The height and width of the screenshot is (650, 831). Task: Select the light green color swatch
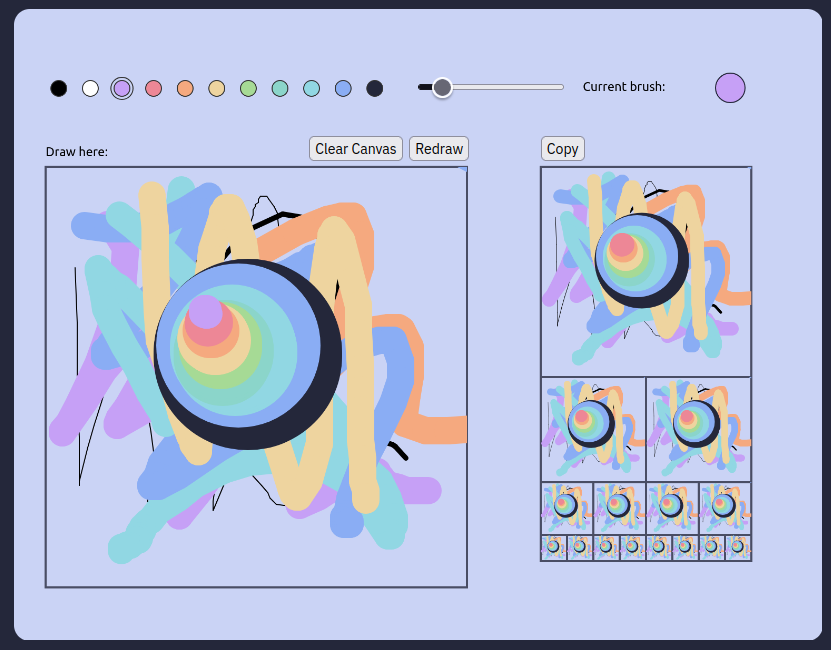(x=248, y=88)
